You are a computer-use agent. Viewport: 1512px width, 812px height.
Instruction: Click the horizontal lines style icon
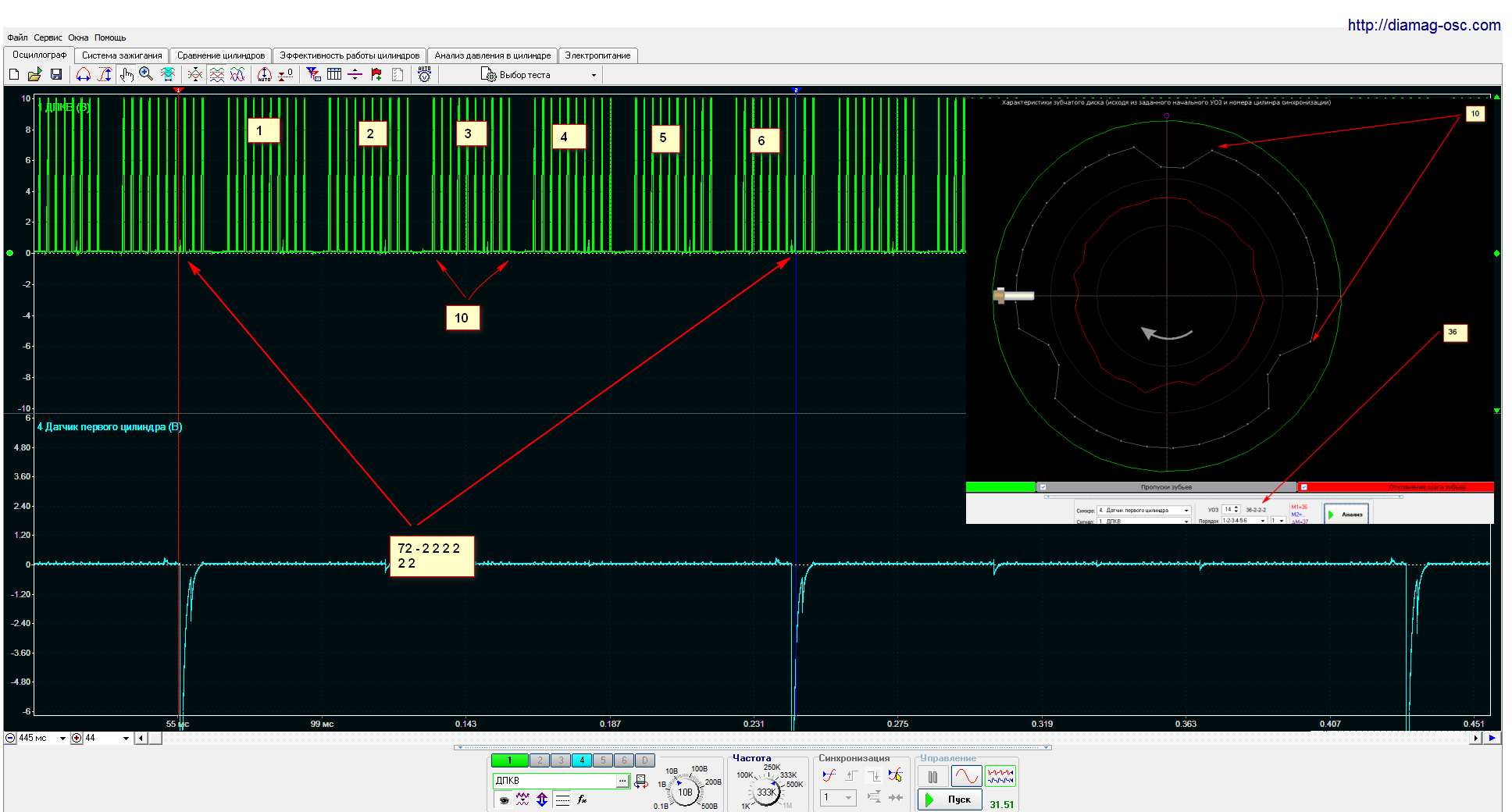(562, 800)
